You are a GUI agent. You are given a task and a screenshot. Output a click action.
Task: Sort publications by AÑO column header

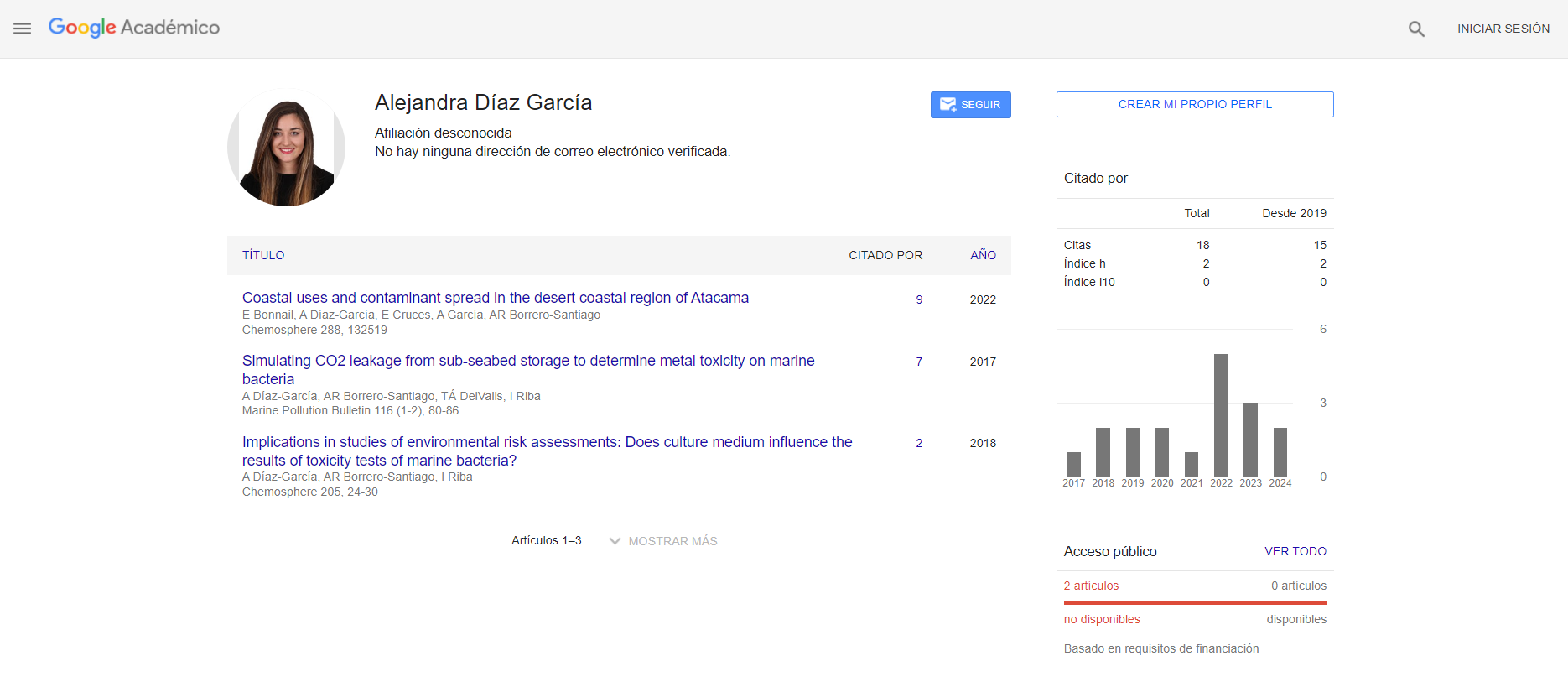[983, 255]
